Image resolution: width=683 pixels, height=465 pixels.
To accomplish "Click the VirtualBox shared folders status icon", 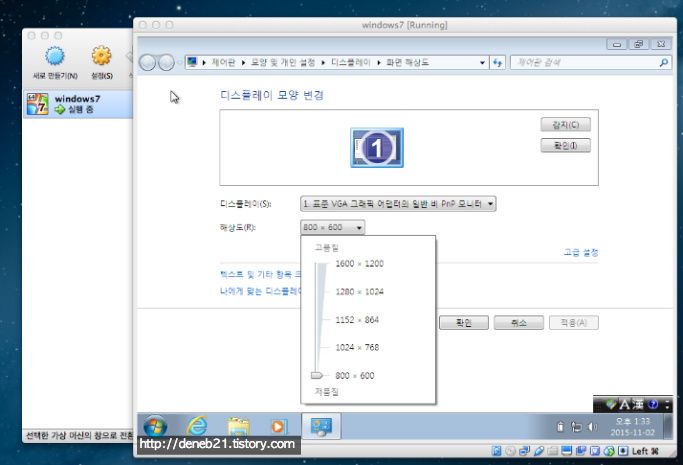I will [553, 451].
